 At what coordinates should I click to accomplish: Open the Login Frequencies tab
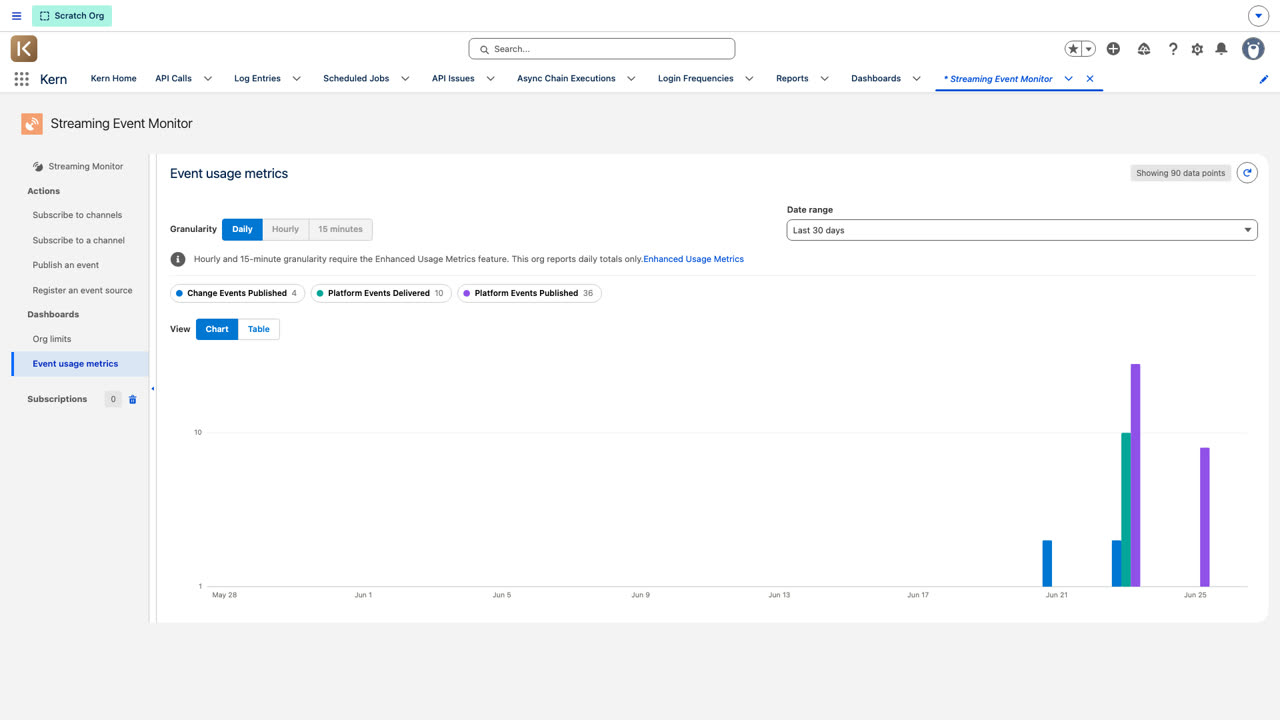695,78
